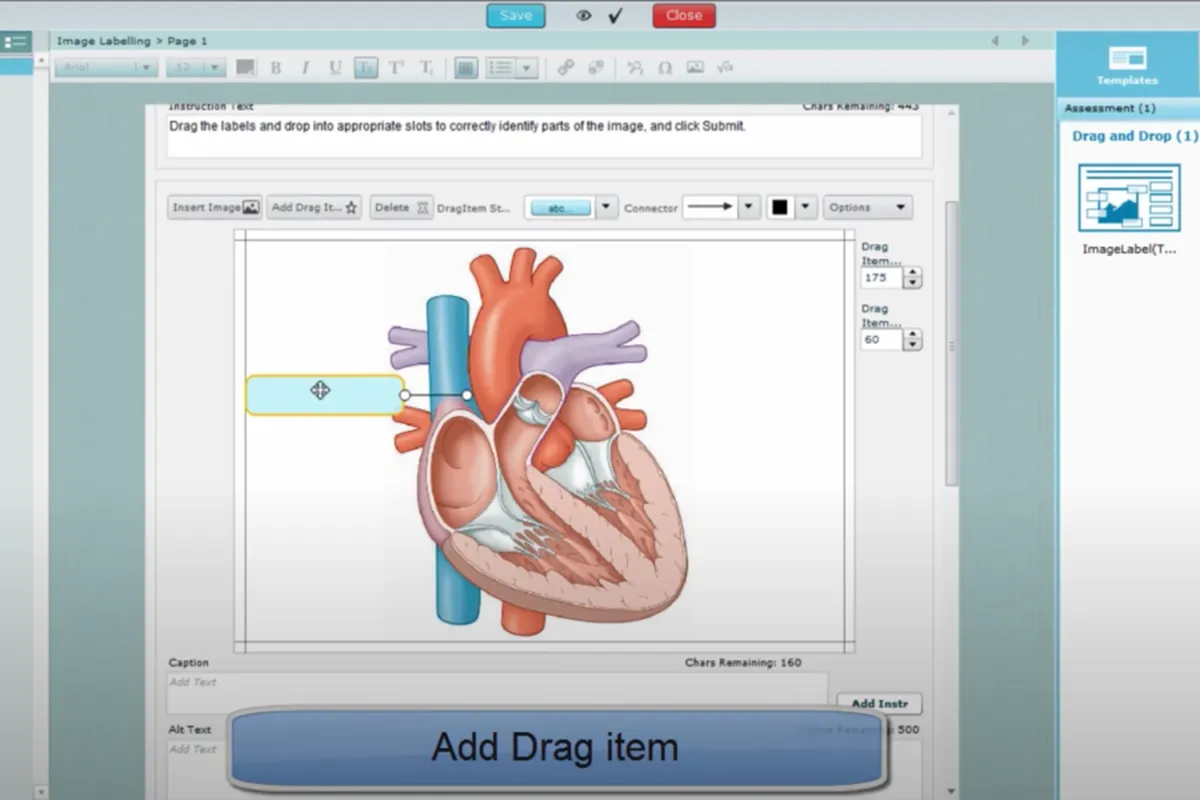Click the move handle on drag item

320,390
